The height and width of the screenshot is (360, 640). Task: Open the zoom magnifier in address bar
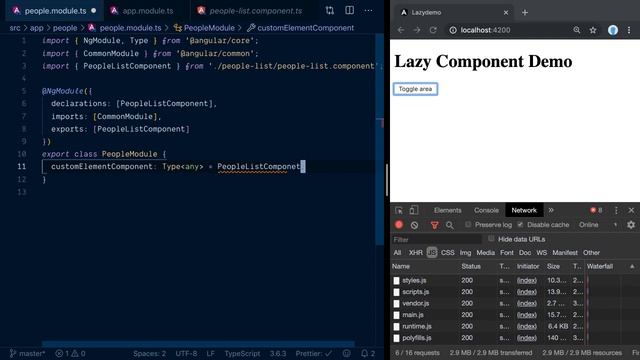(x=577, y=30)
